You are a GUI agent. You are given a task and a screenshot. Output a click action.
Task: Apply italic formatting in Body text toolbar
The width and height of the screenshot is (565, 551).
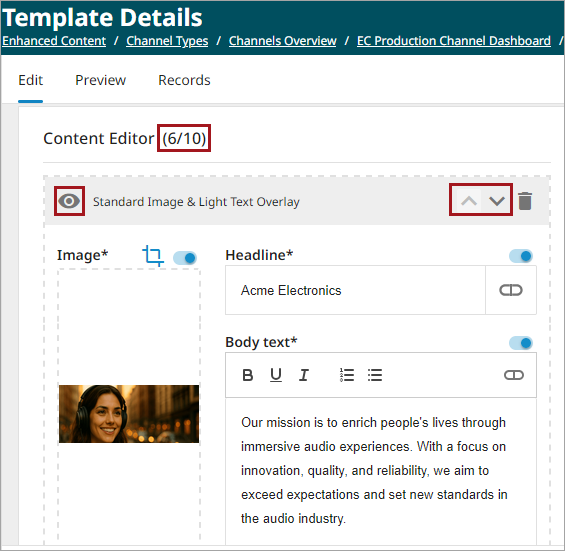coord(304,375)
